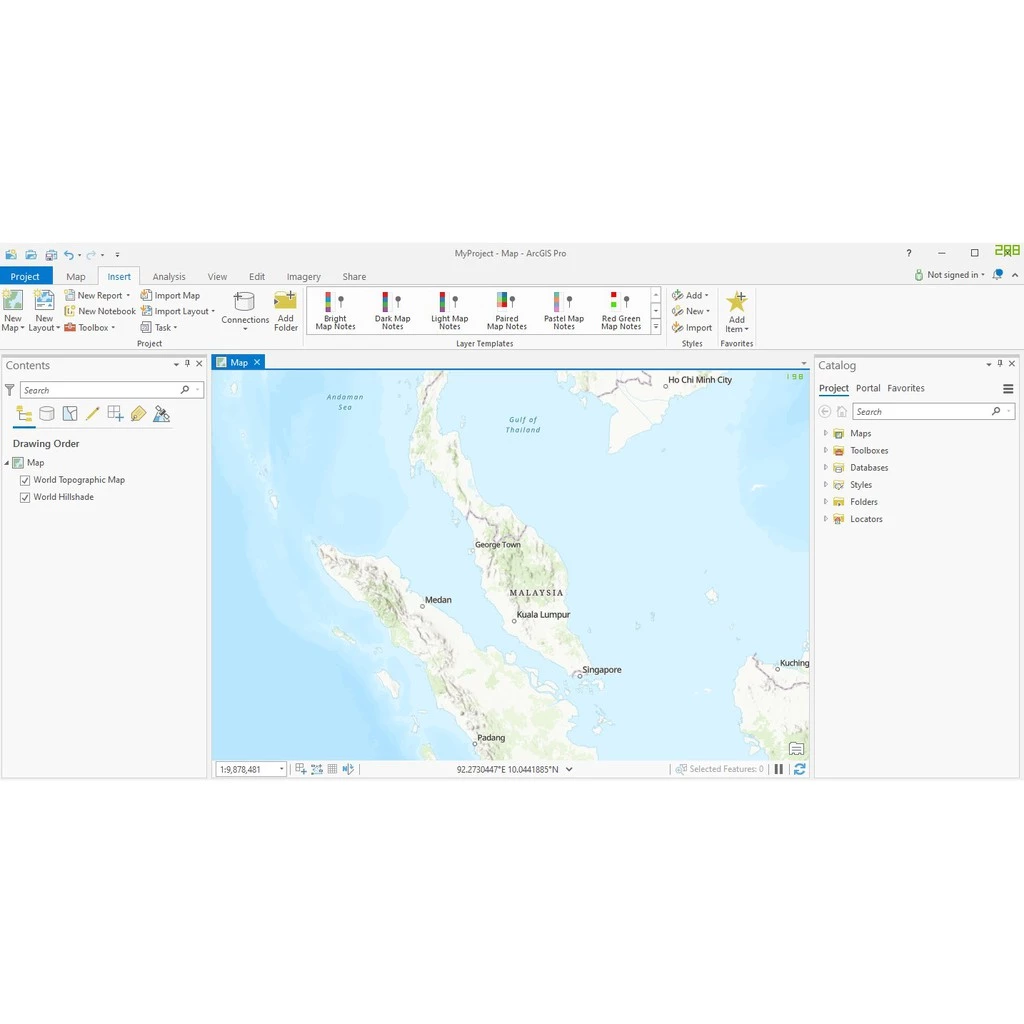The width and height of the screenshot is (1024, 1024).
Task: Click the Catalog pane hamburger menu
Action: click(1008, 389)
